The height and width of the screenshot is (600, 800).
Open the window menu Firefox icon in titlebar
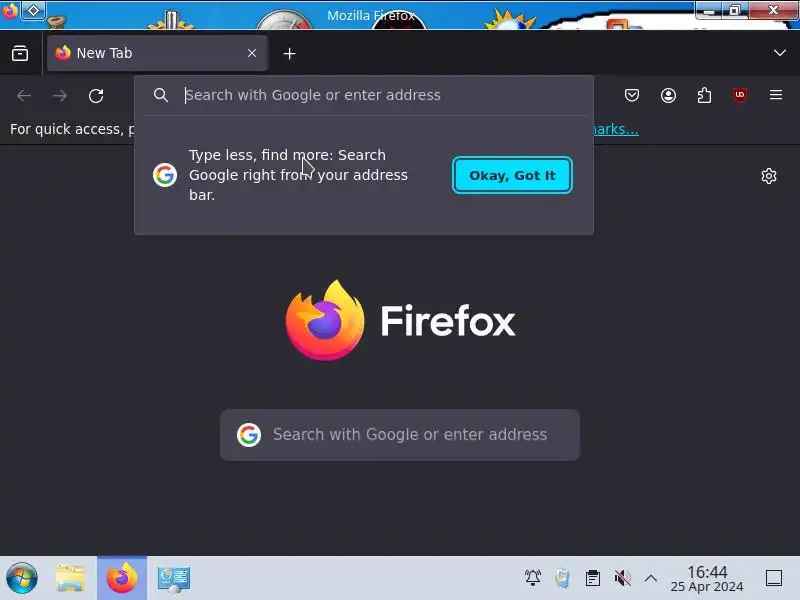click(x=9, y=10)
